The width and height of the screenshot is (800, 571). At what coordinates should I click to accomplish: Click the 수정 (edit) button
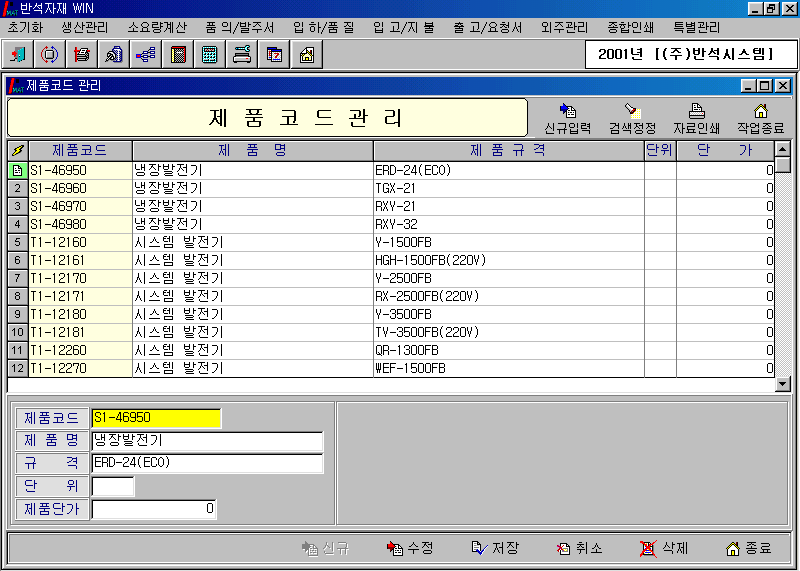pos(410,548)
